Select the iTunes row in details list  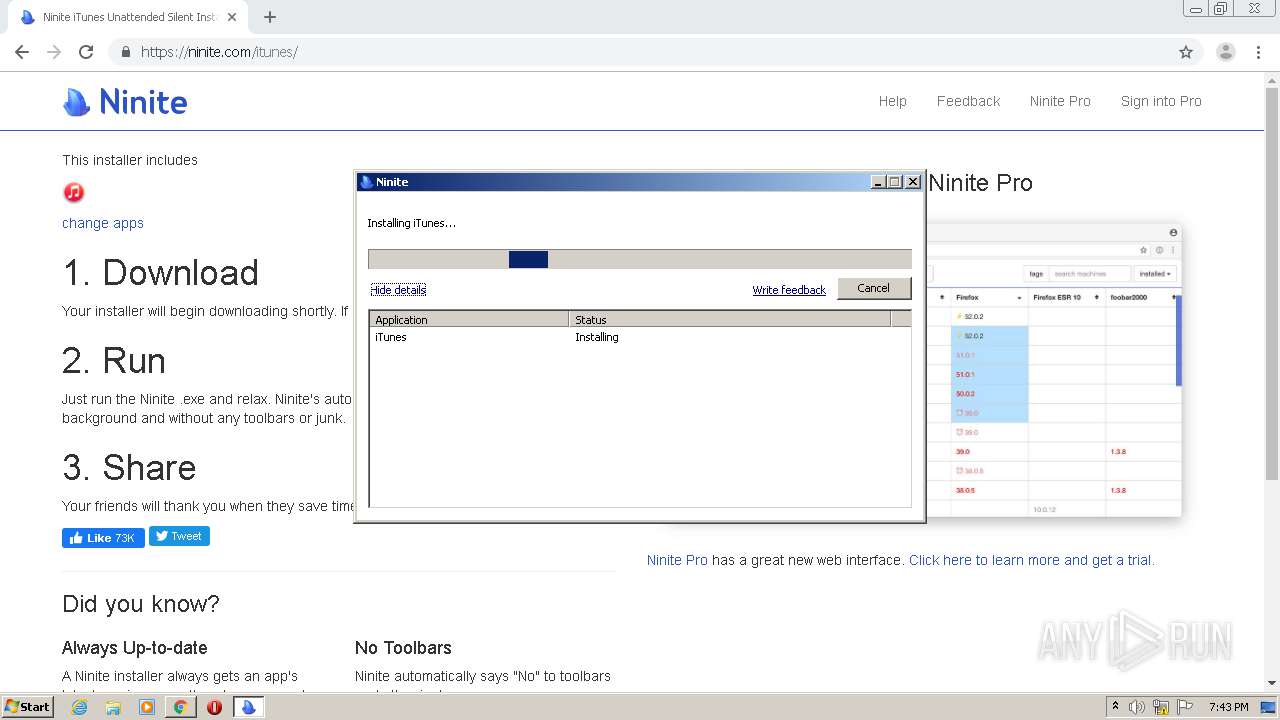coord(640,337)
